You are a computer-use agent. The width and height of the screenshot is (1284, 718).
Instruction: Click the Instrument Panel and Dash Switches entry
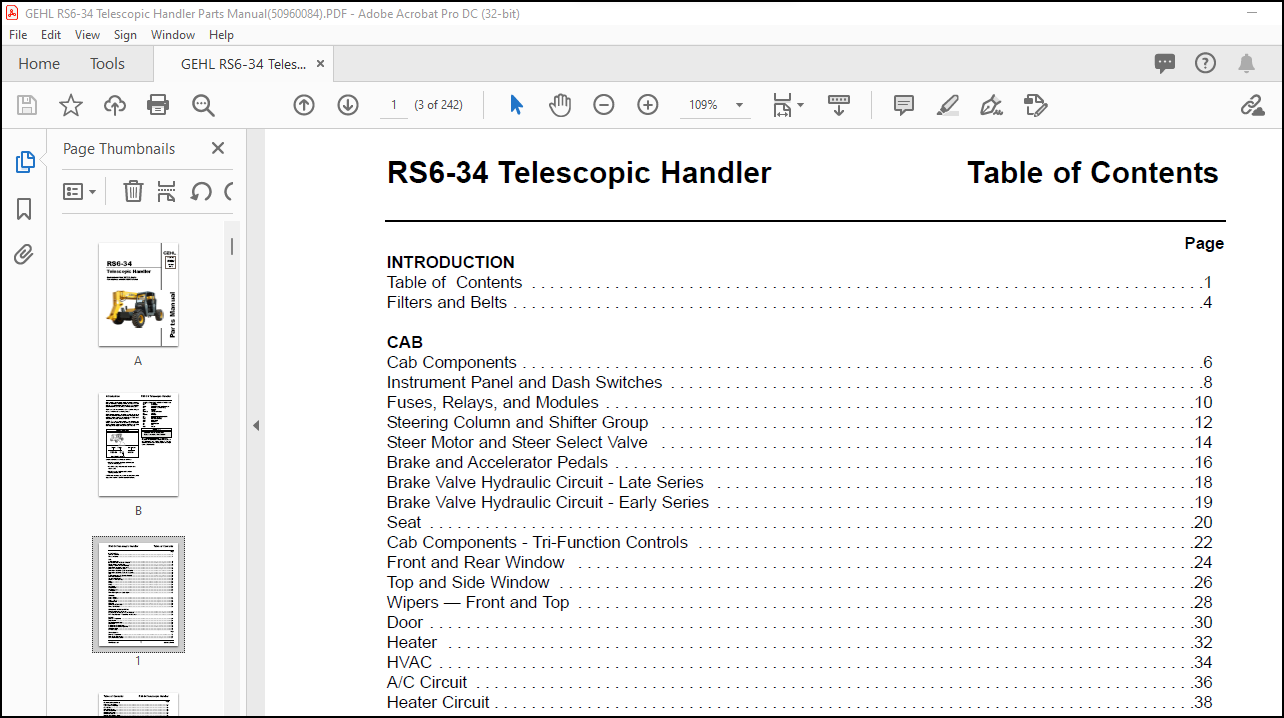coord(799,382)
